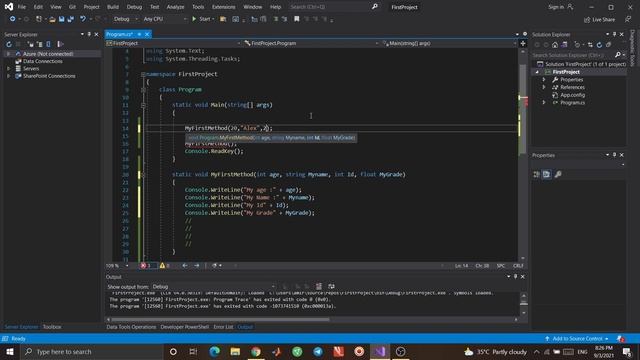Refresh the Server Explorer tree

click(x=9, y=44)
